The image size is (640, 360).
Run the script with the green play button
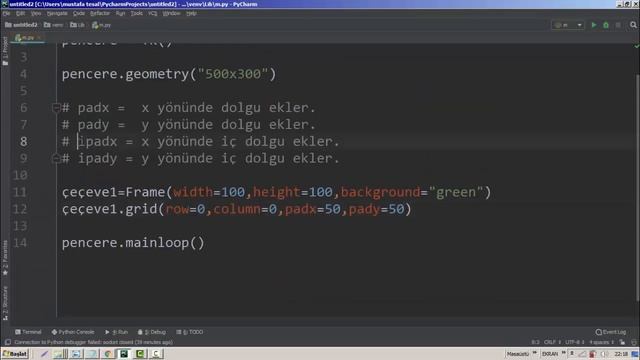pos(594,25)
